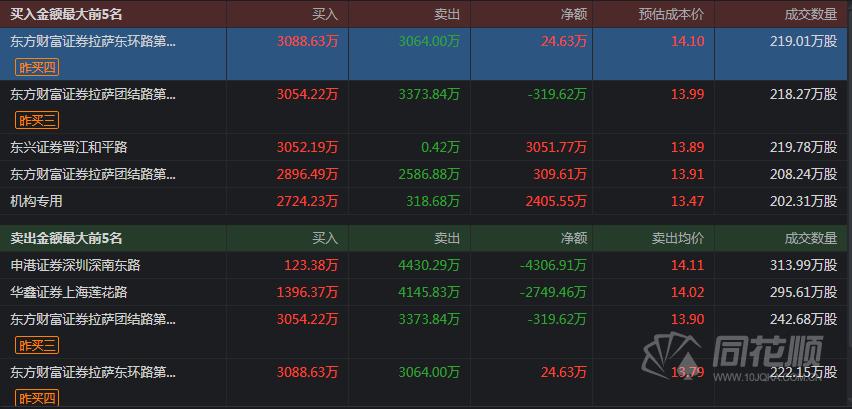Click 昨买四 tag in the 买入金额最大前5名 table

(x=37, y=67)
